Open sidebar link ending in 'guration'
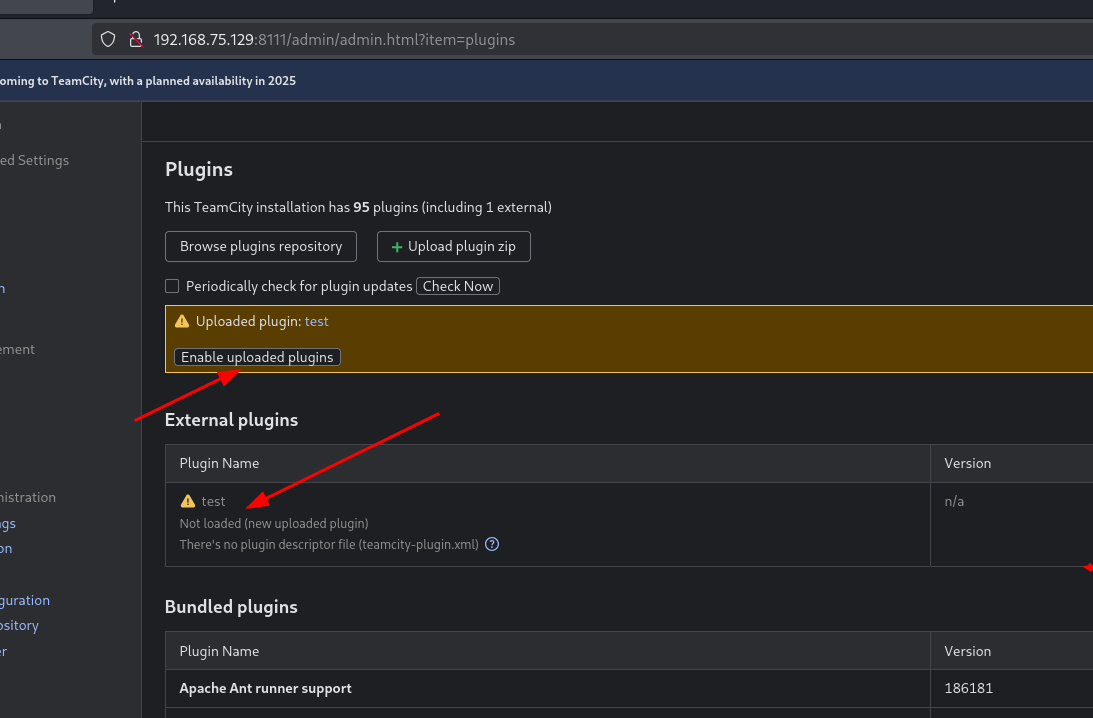The height and width of the screenshot is (718, 1093). [x=25, y=600]
